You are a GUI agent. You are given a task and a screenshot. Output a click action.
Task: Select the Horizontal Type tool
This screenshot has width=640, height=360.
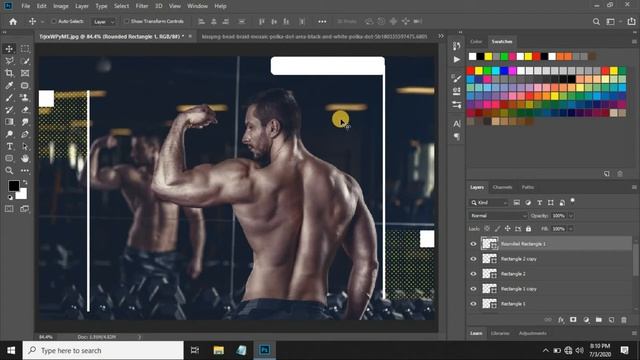9,146
